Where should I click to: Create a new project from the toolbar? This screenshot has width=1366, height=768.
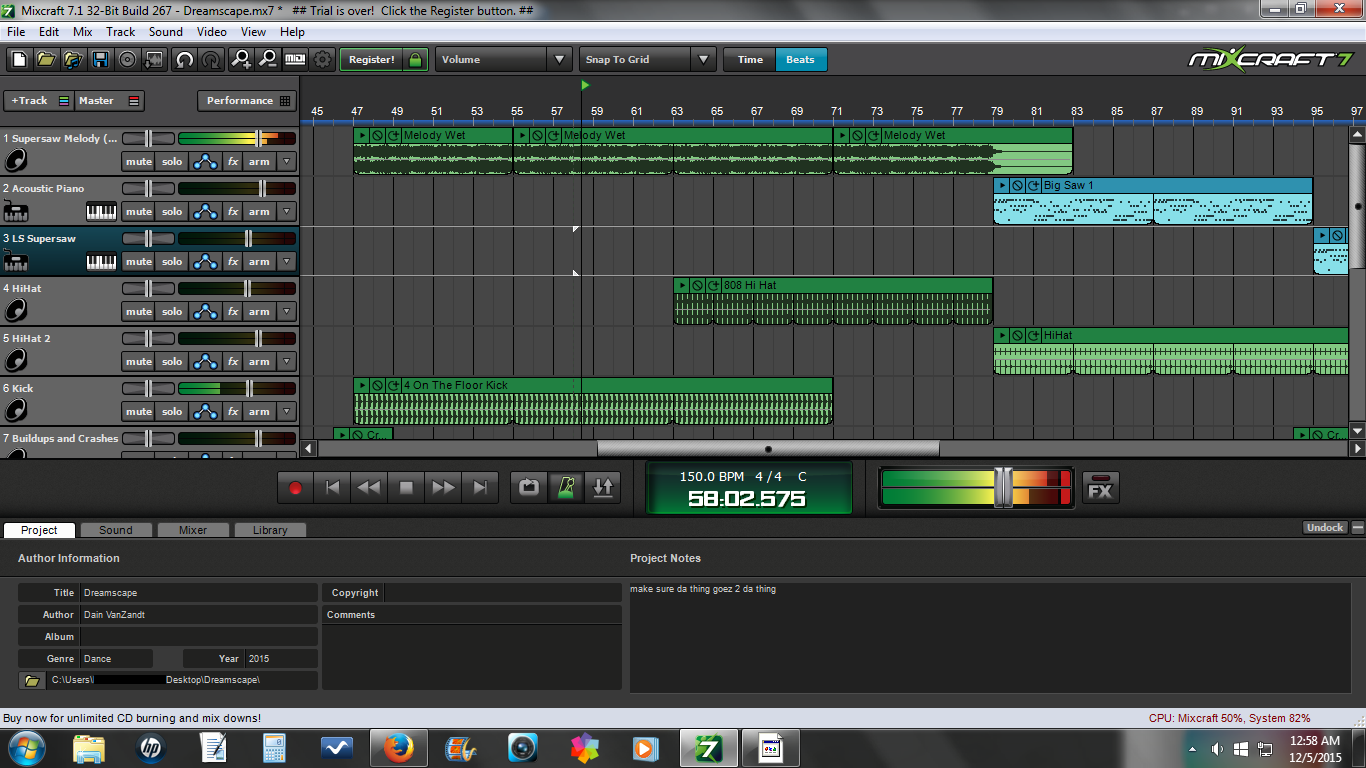[x=19, y=60]
